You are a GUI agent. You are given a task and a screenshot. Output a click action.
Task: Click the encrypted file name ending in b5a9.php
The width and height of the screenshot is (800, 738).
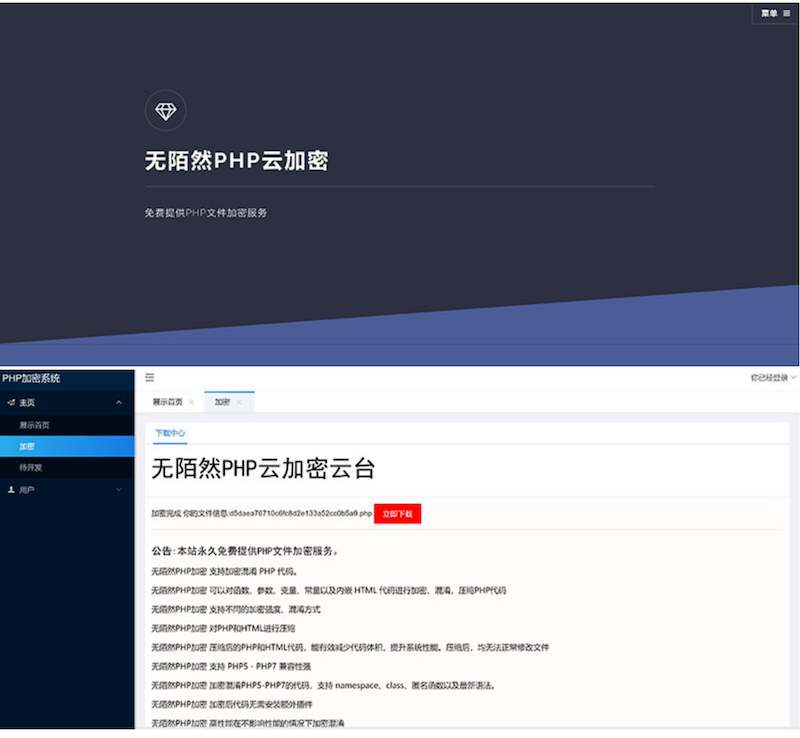coord(300,513)
